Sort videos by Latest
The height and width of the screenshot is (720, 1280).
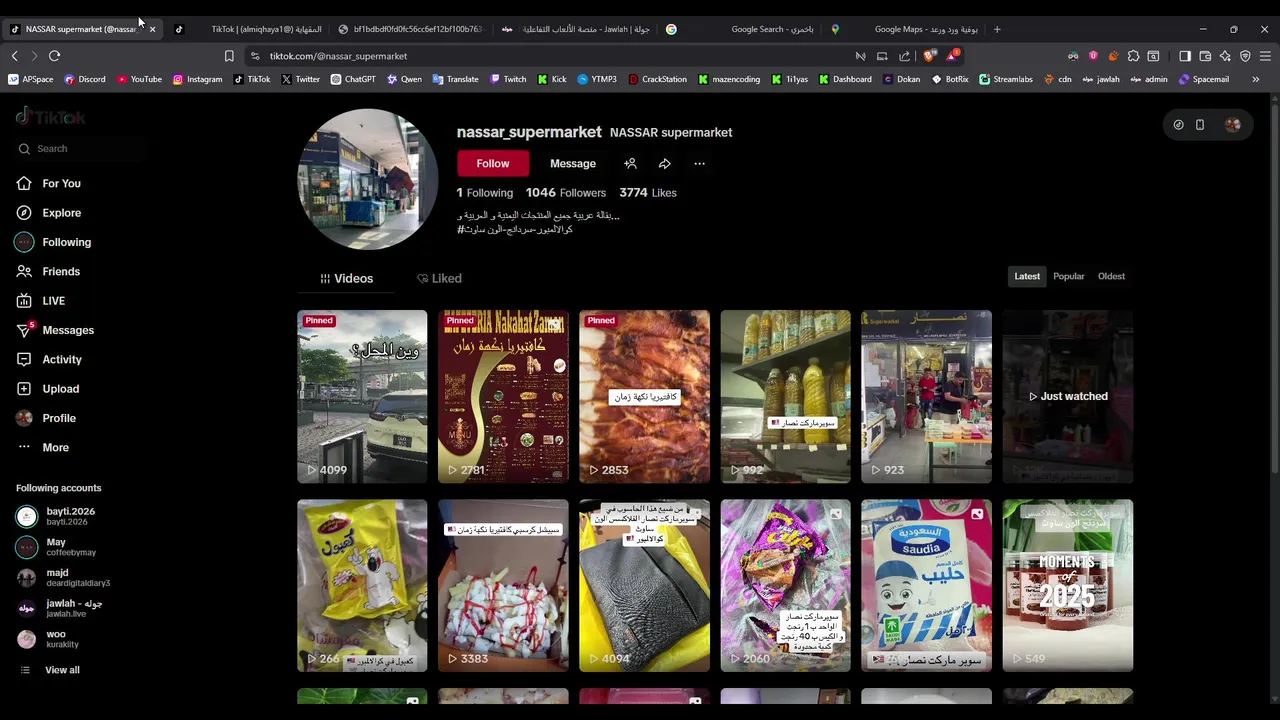pos(1027,276)
